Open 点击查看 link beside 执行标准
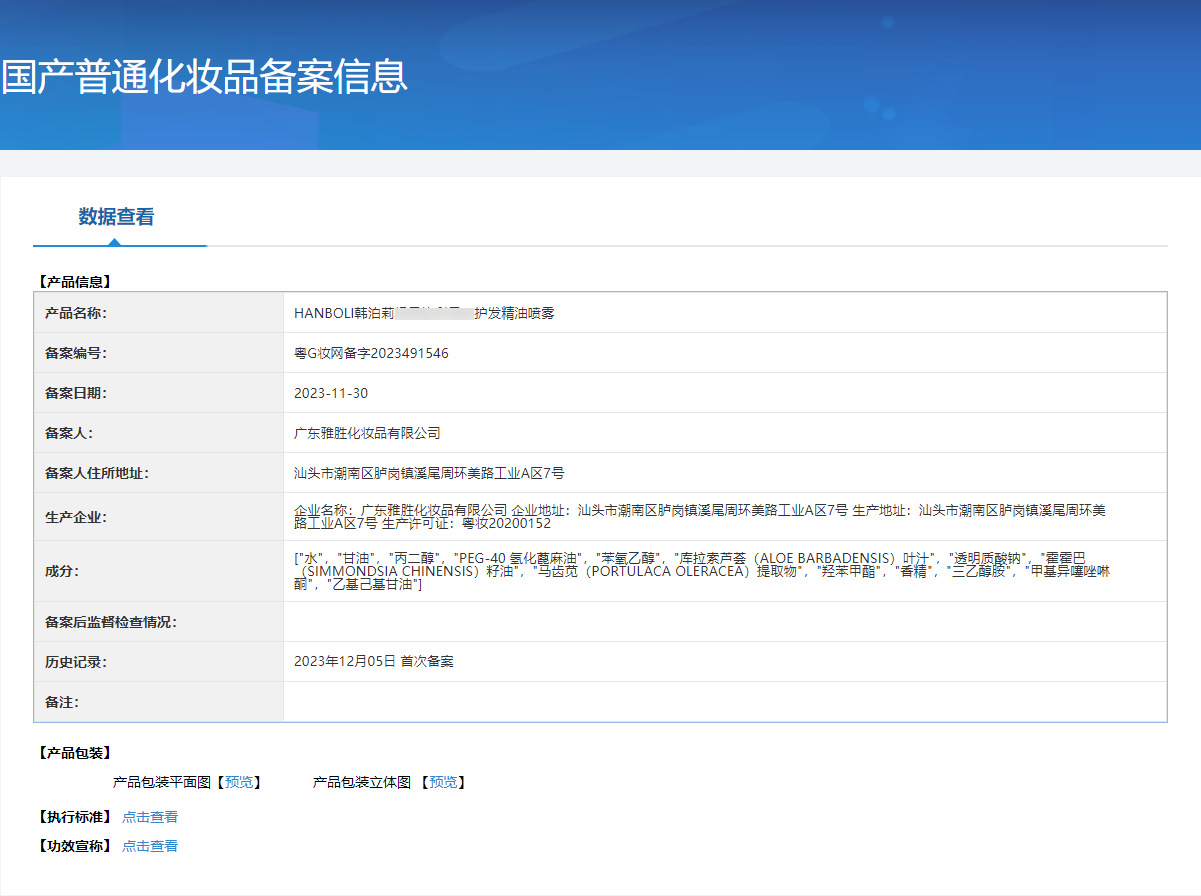The width and height of the screenshot is (1201, 896). pos(150,817)
